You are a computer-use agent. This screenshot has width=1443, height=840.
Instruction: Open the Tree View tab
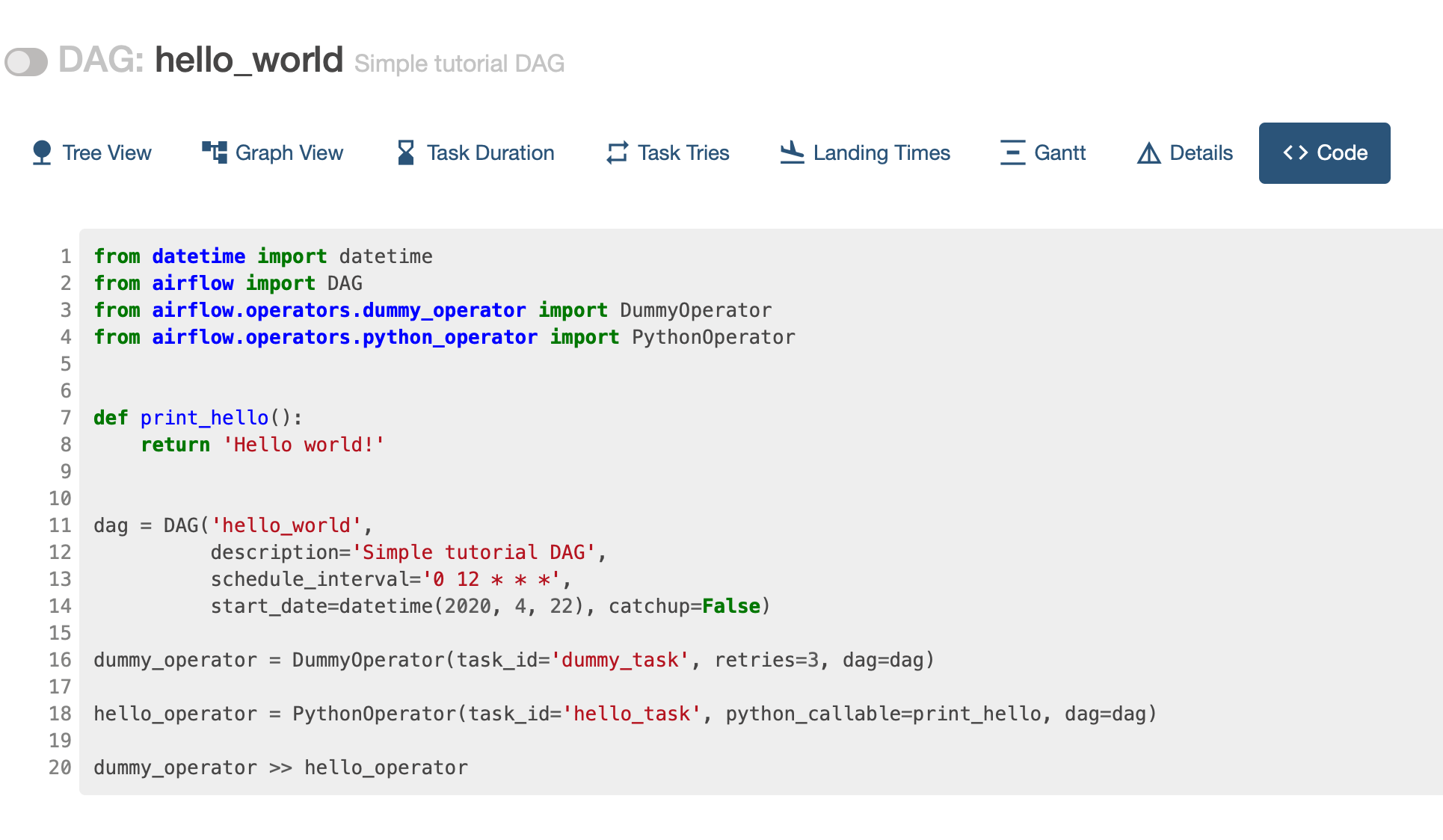[x=107, y=152]
